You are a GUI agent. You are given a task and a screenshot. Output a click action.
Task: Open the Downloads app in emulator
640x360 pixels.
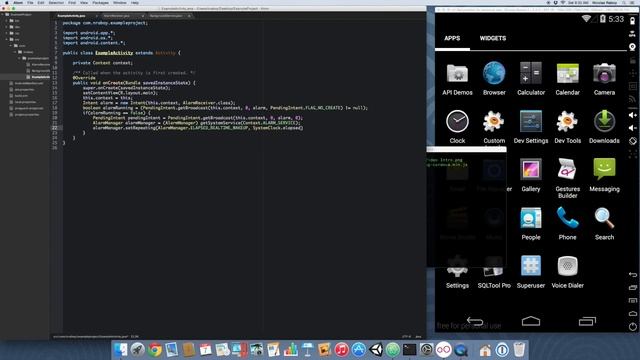coord(604,127)
